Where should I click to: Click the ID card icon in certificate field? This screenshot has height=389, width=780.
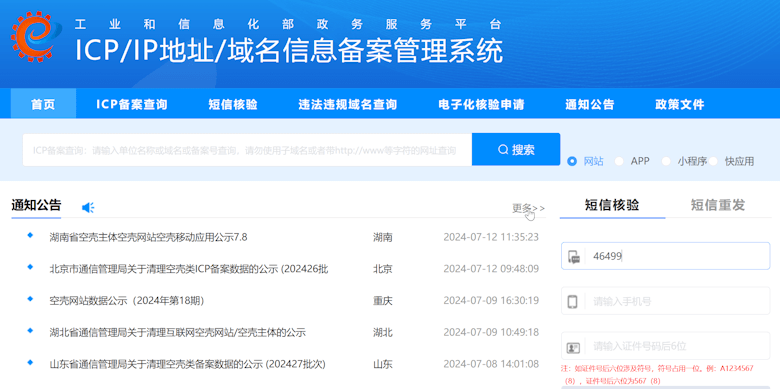[x=574, y=347]
